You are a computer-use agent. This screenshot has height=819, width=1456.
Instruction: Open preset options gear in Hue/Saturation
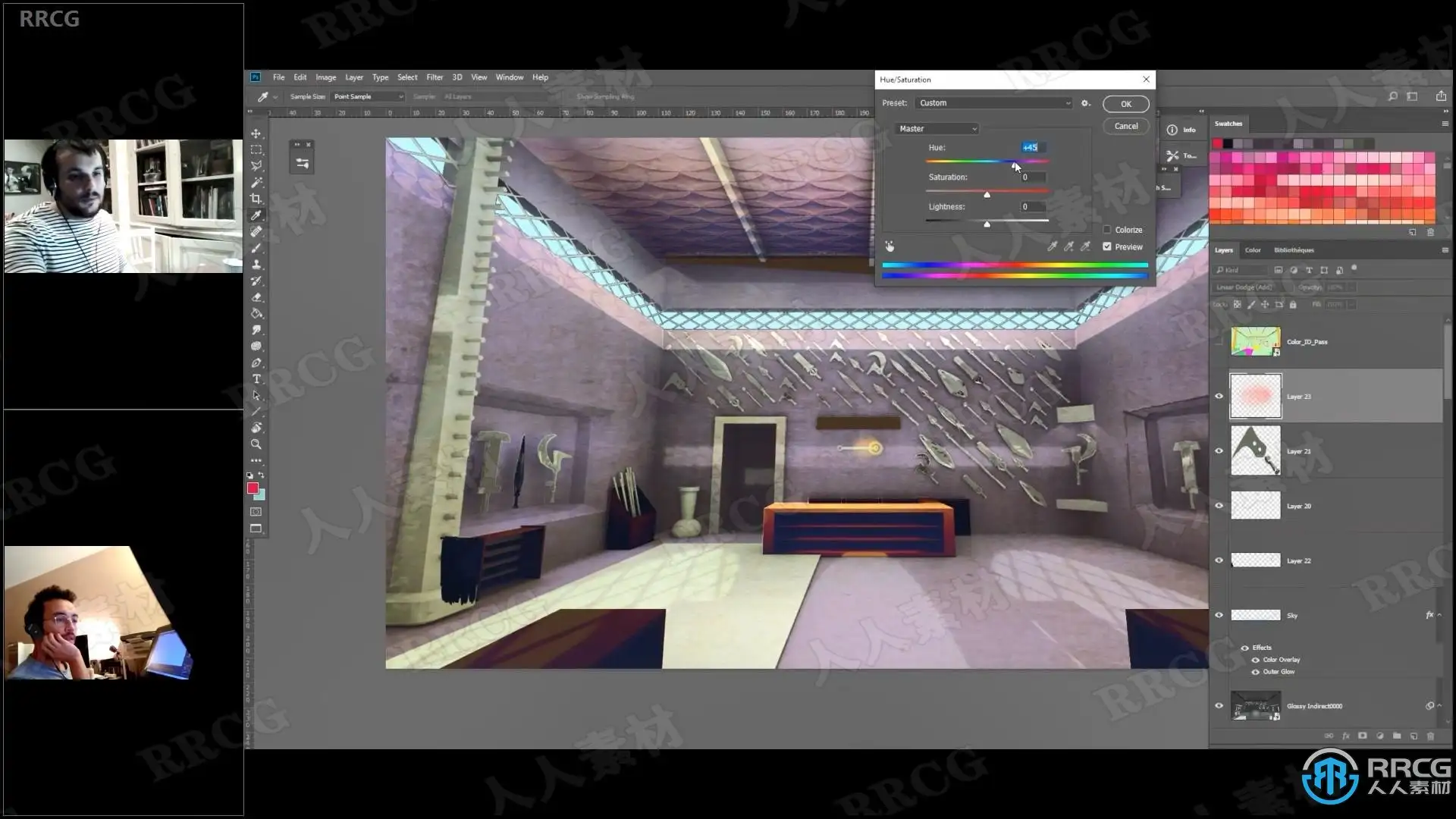click(x=1086, y=103)
